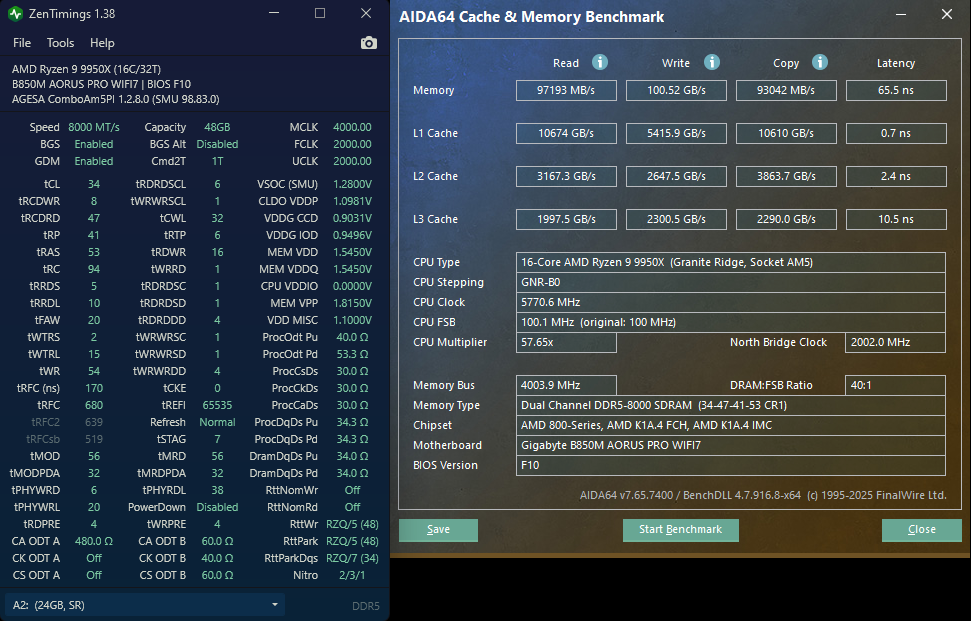Close the AIDA64 benchmark window
Image resolution: width=971 pixels, height=621 pixels.
[947, 14]
